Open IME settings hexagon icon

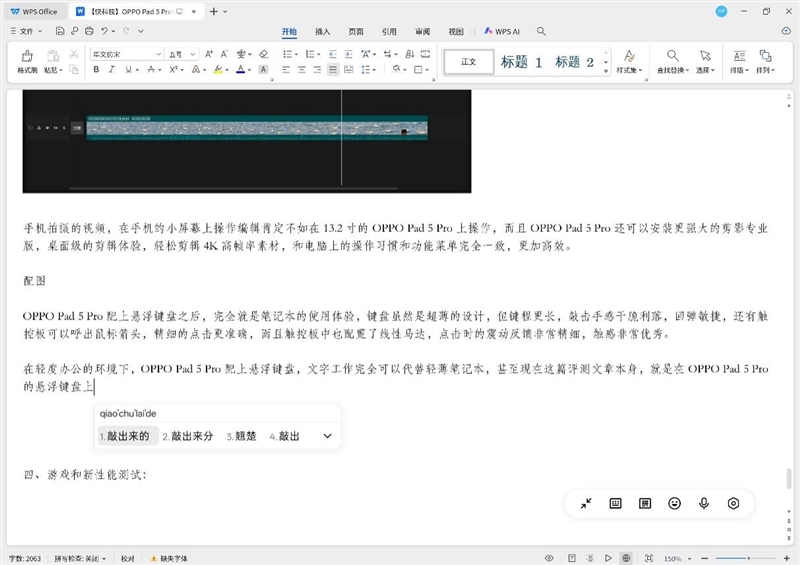point(733,504)
